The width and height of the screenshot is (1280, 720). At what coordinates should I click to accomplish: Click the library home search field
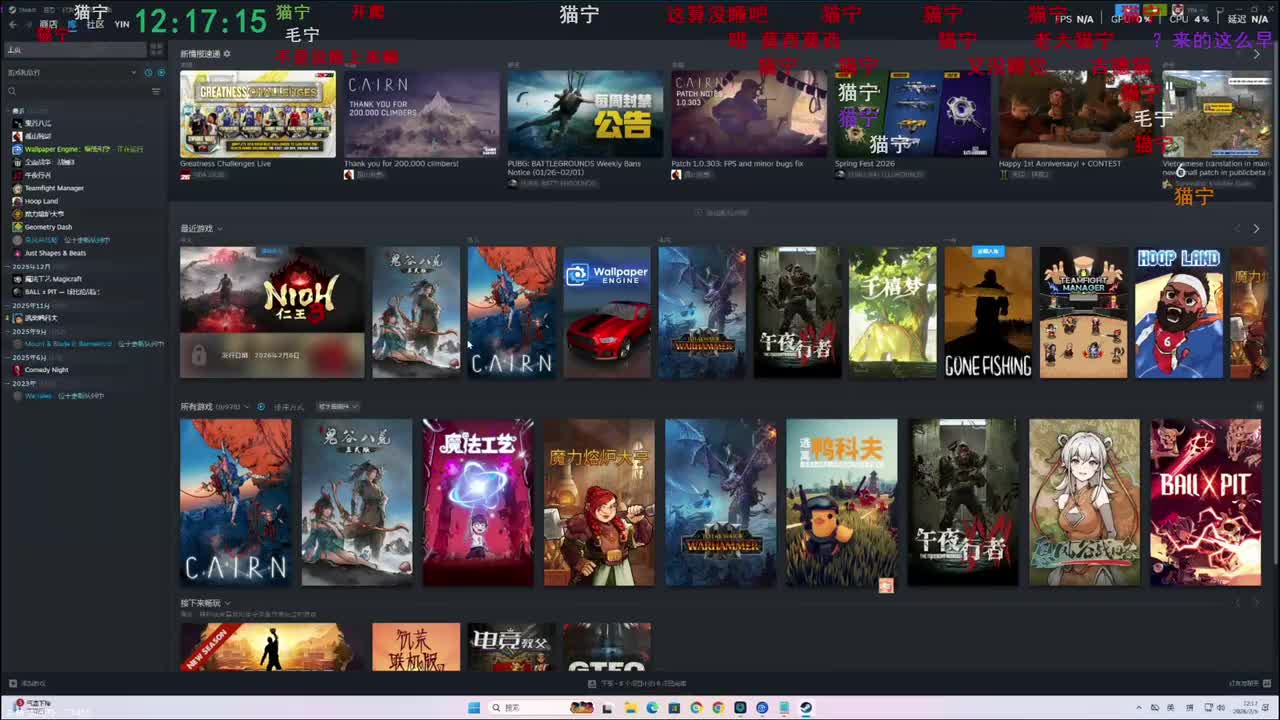[x=76, y=49]
